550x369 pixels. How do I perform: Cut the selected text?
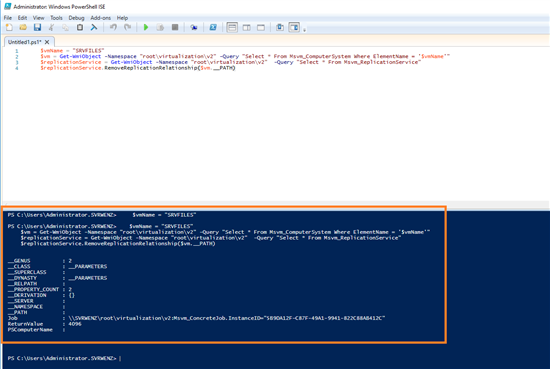pos(52,27)
